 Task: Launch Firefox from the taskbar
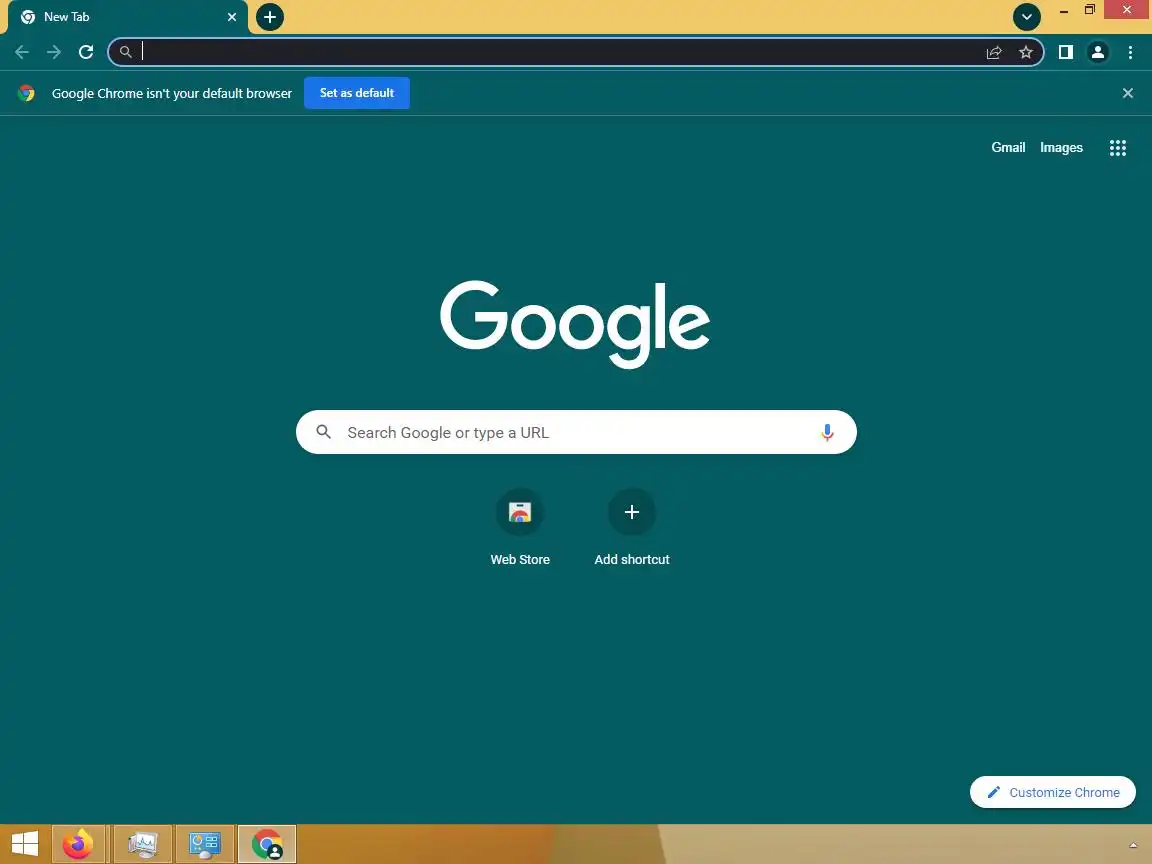[x=78, y=845]
